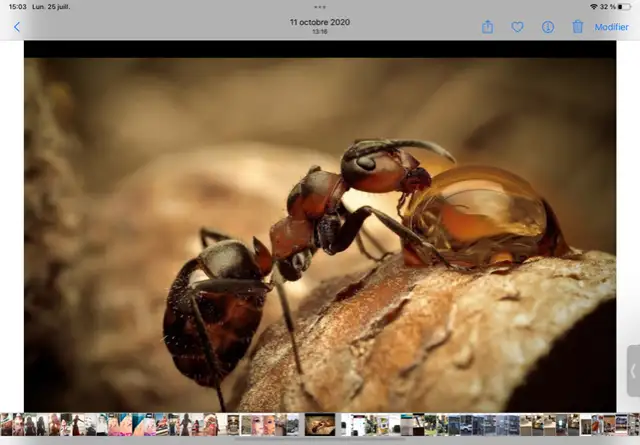Open the share sheet icon

coord(487,27)
